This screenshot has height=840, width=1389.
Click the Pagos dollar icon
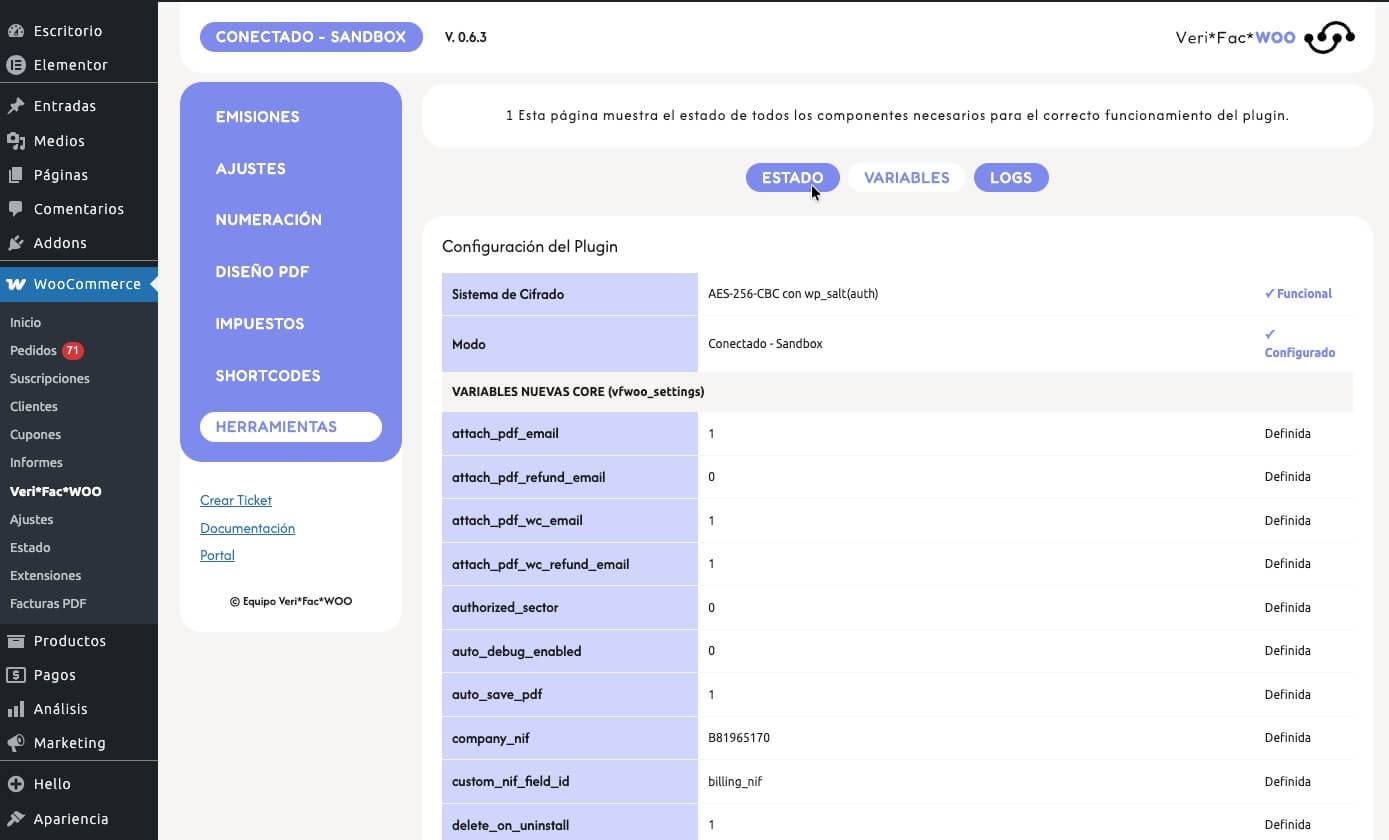click(x=16, y=675)
